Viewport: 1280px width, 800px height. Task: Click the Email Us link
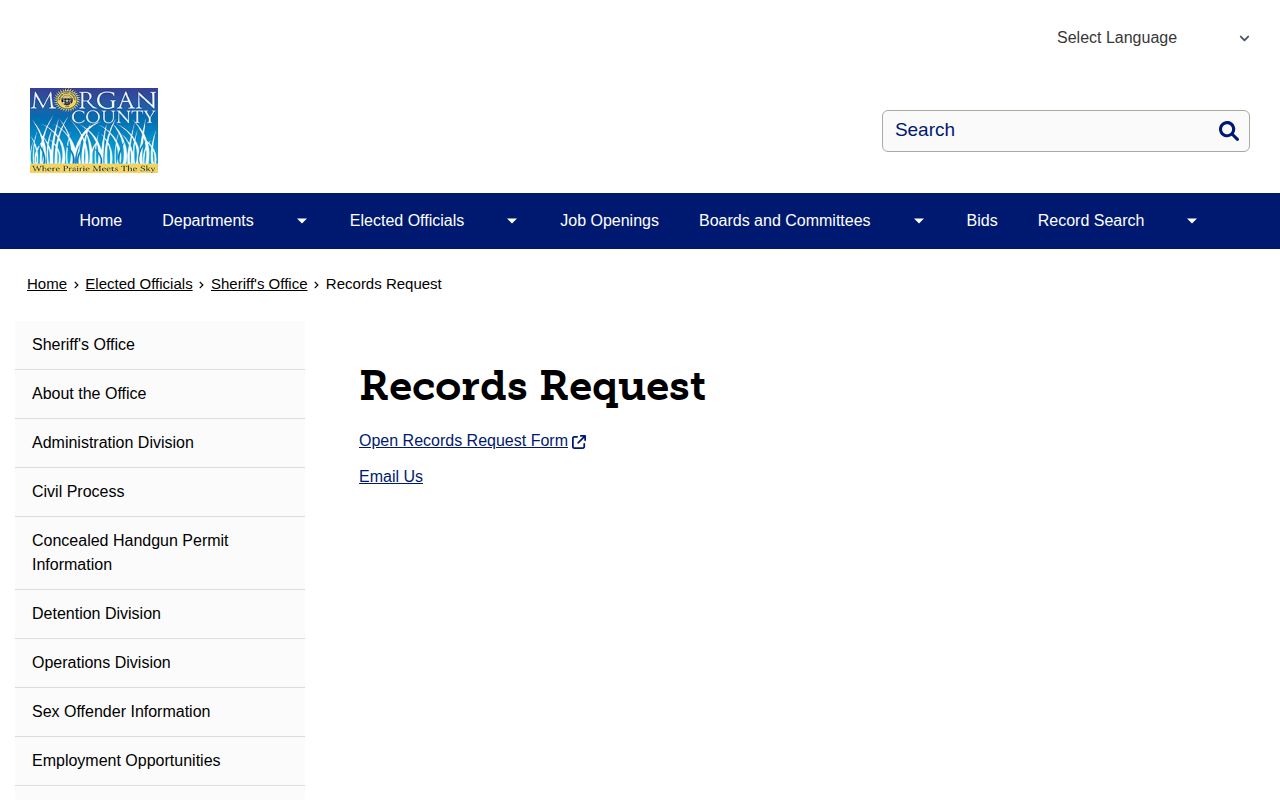click(x=391, y=477)
